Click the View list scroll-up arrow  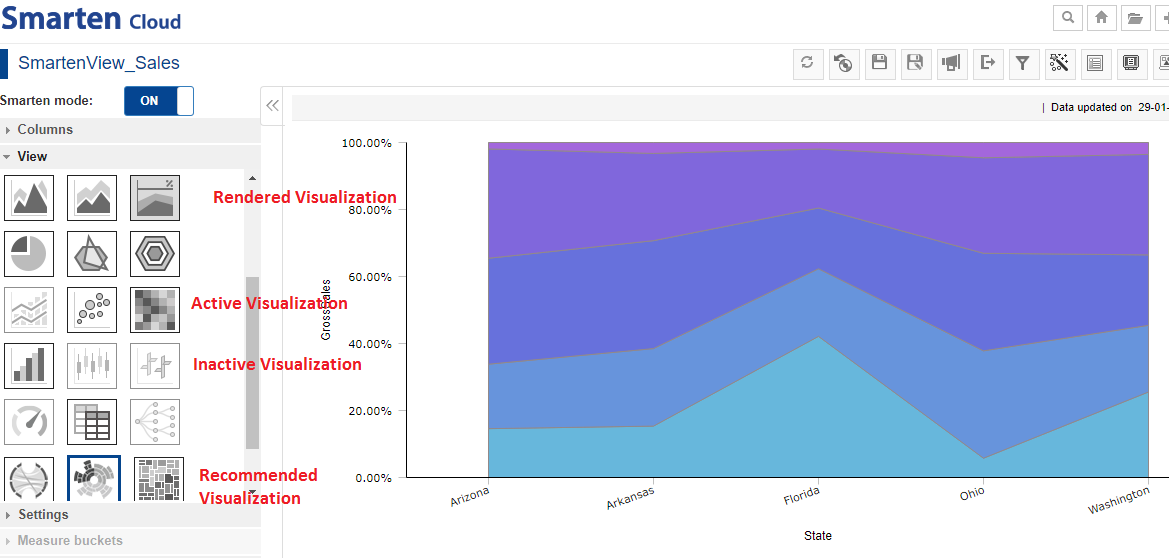(252, 178)
